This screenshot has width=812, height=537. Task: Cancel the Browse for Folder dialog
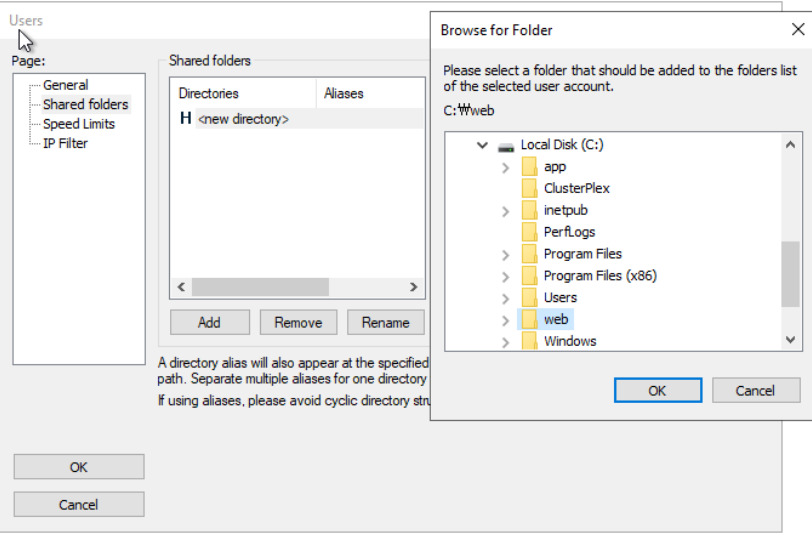(756, 390)
